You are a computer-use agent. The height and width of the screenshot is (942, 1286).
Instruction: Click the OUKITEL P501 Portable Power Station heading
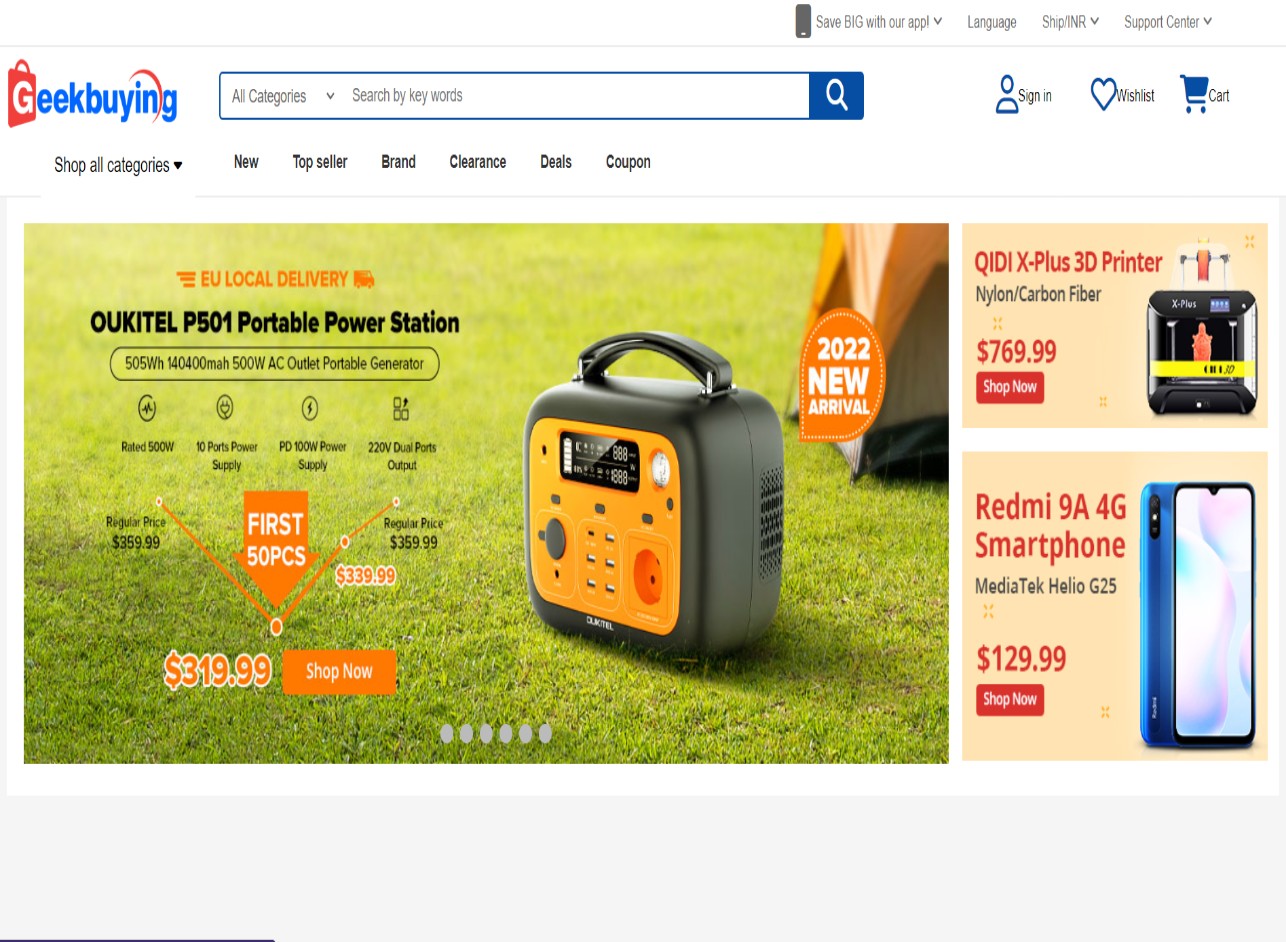(x=275, y=322)
